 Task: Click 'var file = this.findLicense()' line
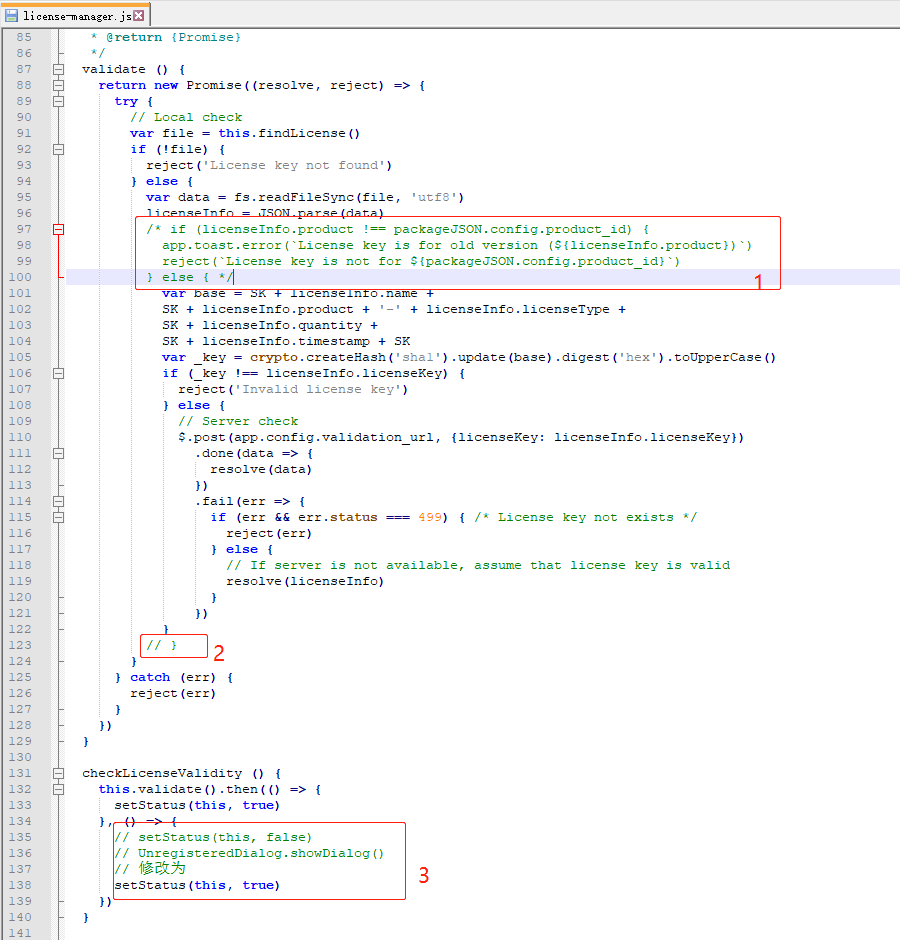(245, 133)
